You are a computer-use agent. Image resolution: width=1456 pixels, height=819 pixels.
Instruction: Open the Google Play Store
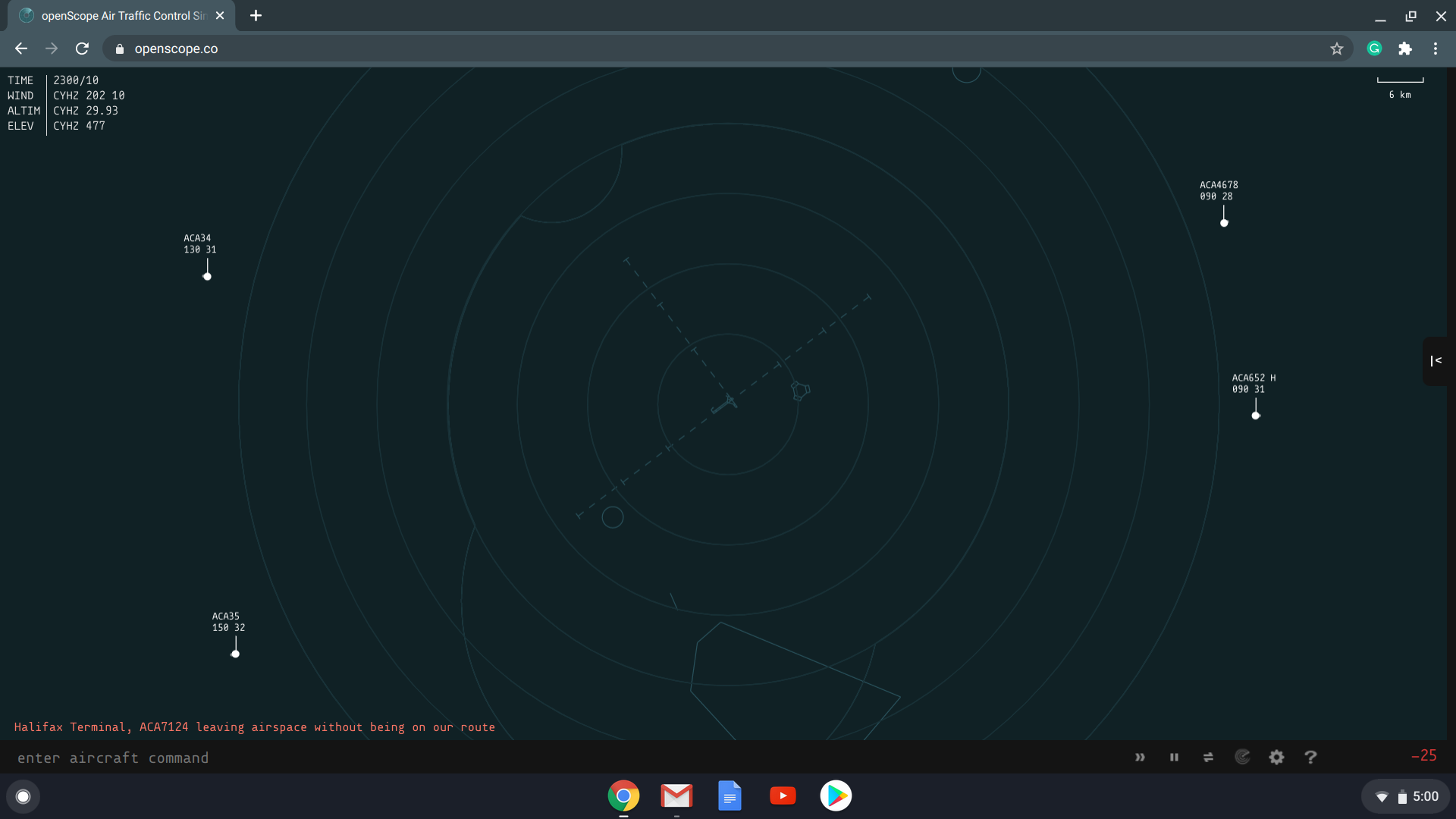836,795
